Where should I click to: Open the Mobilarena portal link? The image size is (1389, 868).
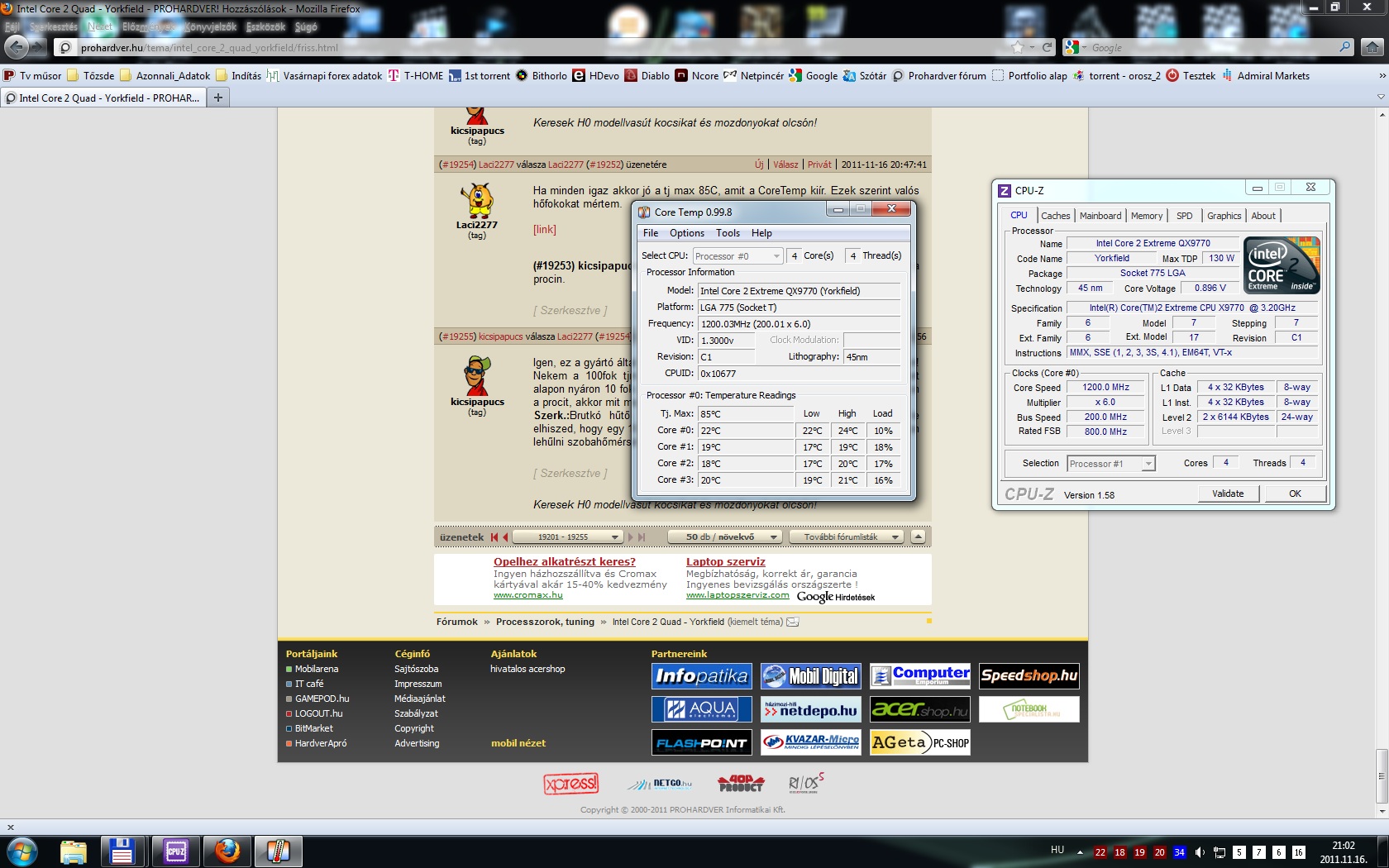[317, 669]
